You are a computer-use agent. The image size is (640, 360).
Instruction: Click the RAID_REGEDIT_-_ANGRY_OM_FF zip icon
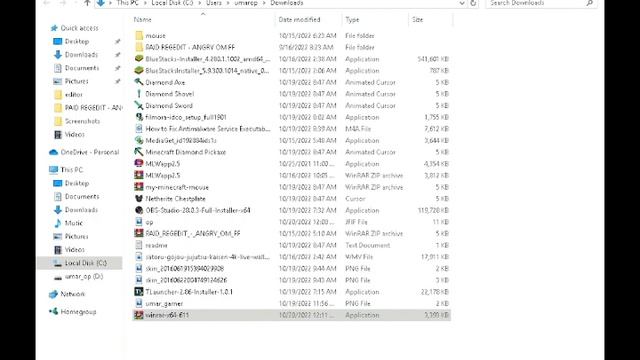pyautogui.click(x=139, y=233)
